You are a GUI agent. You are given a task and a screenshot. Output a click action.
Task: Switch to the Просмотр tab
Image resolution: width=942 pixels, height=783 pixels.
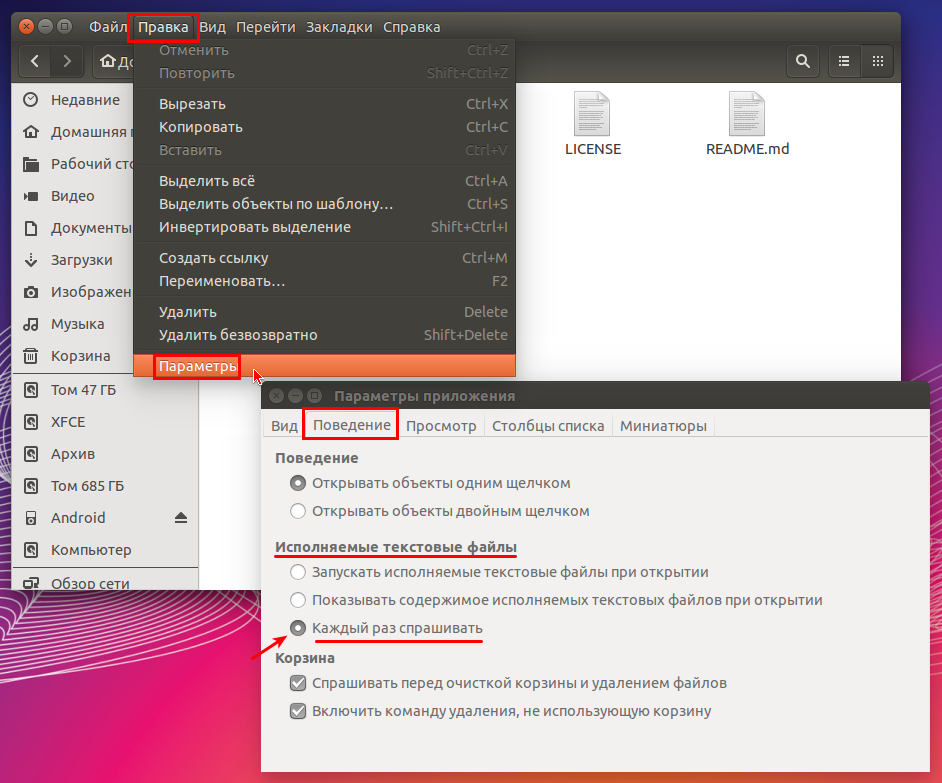coord(441,426)
